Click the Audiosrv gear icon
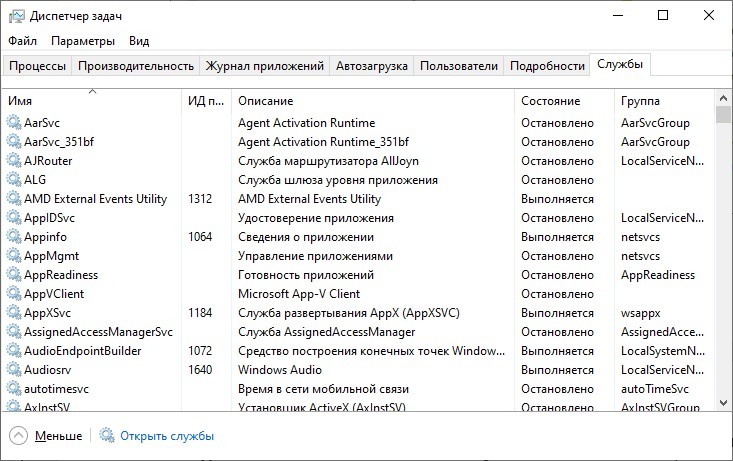Image resolution: width=733 pixels, height=461 pixels. click(x=14, y=370)
